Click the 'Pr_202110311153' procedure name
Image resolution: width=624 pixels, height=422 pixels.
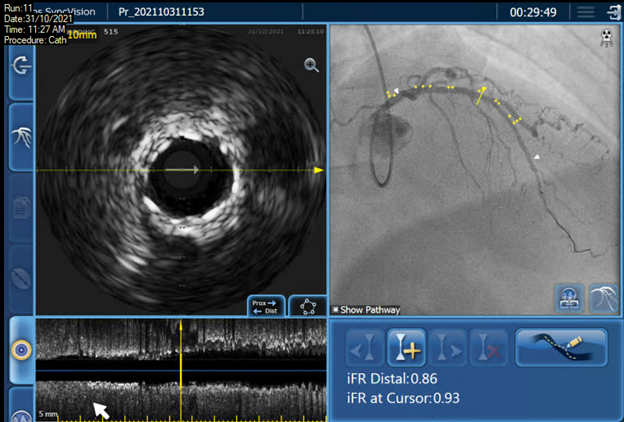coord(161,12)
